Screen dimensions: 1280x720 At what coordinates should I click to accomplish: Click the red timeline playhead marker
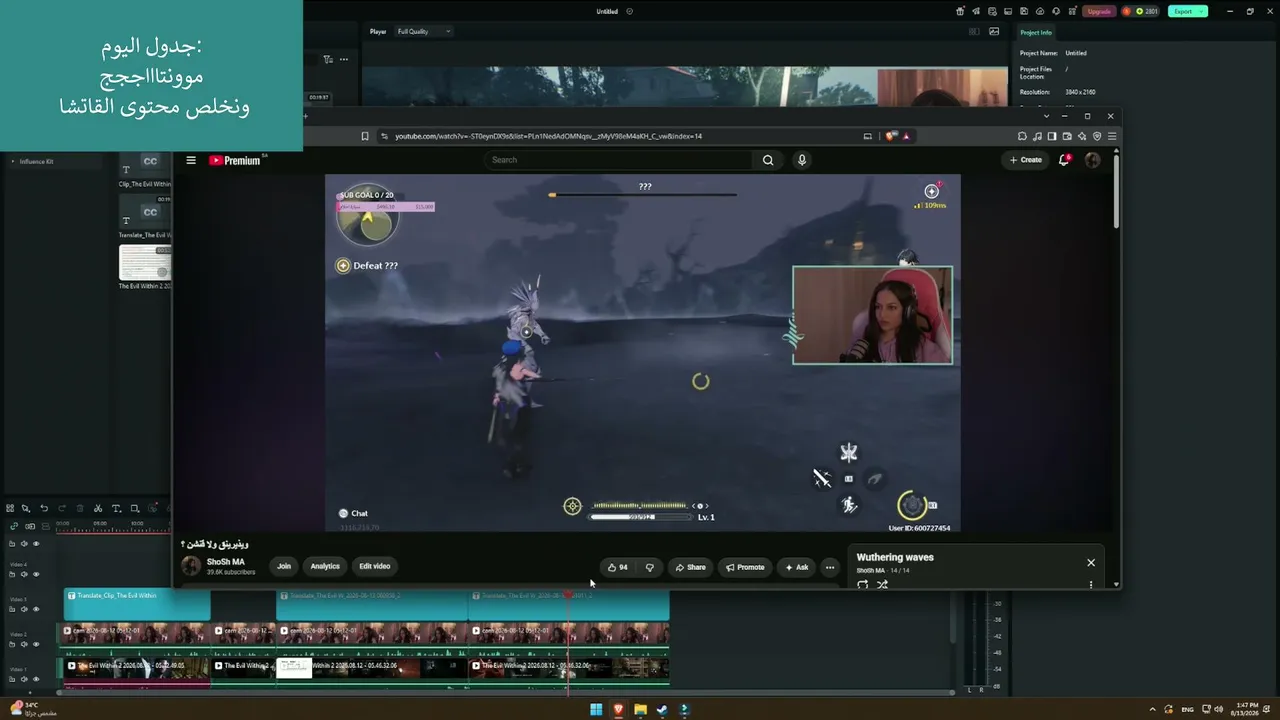pyautogui.click(x=568, y=595)
